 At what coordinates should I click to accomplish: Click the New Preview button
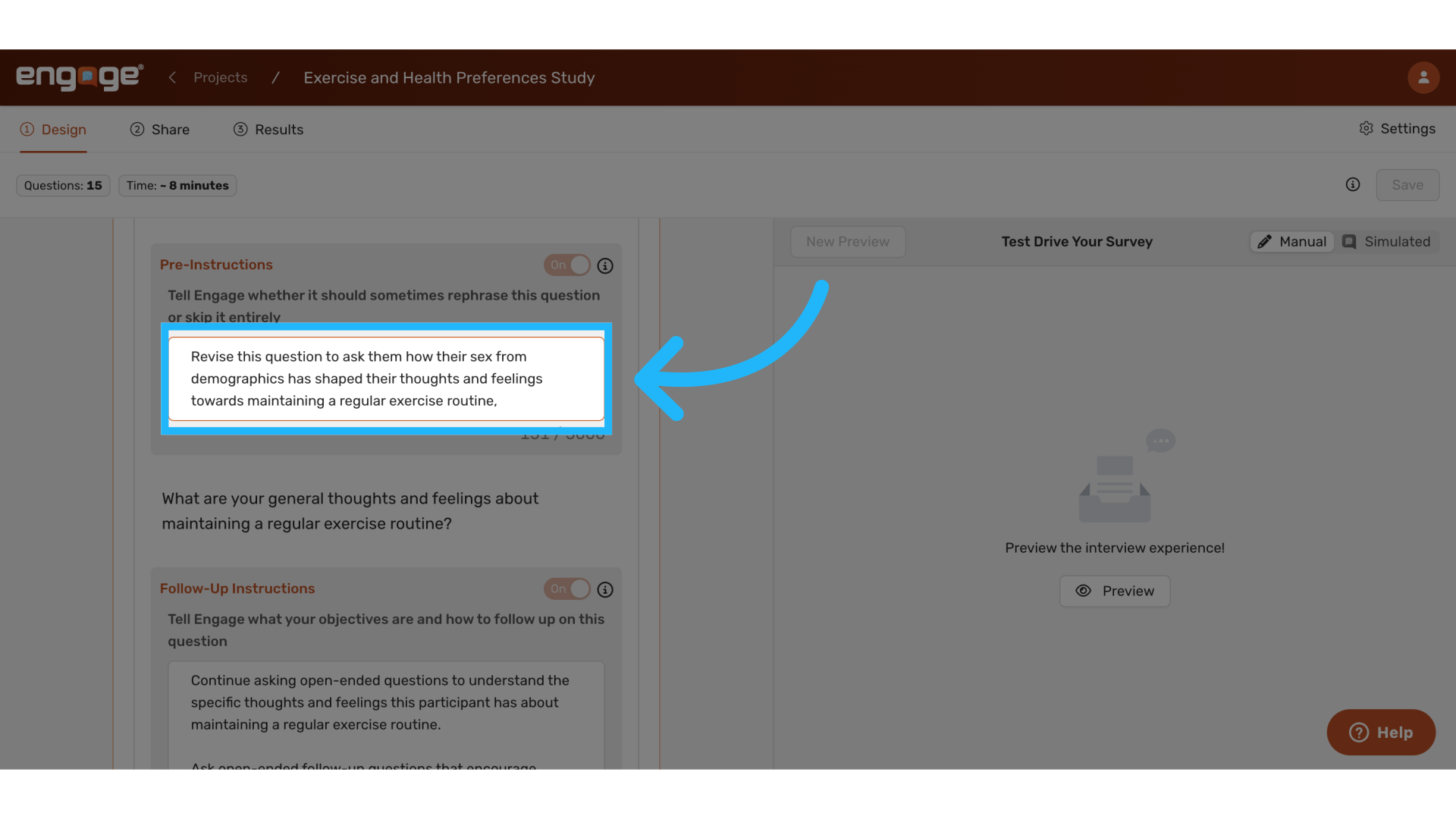click(848, 242)
